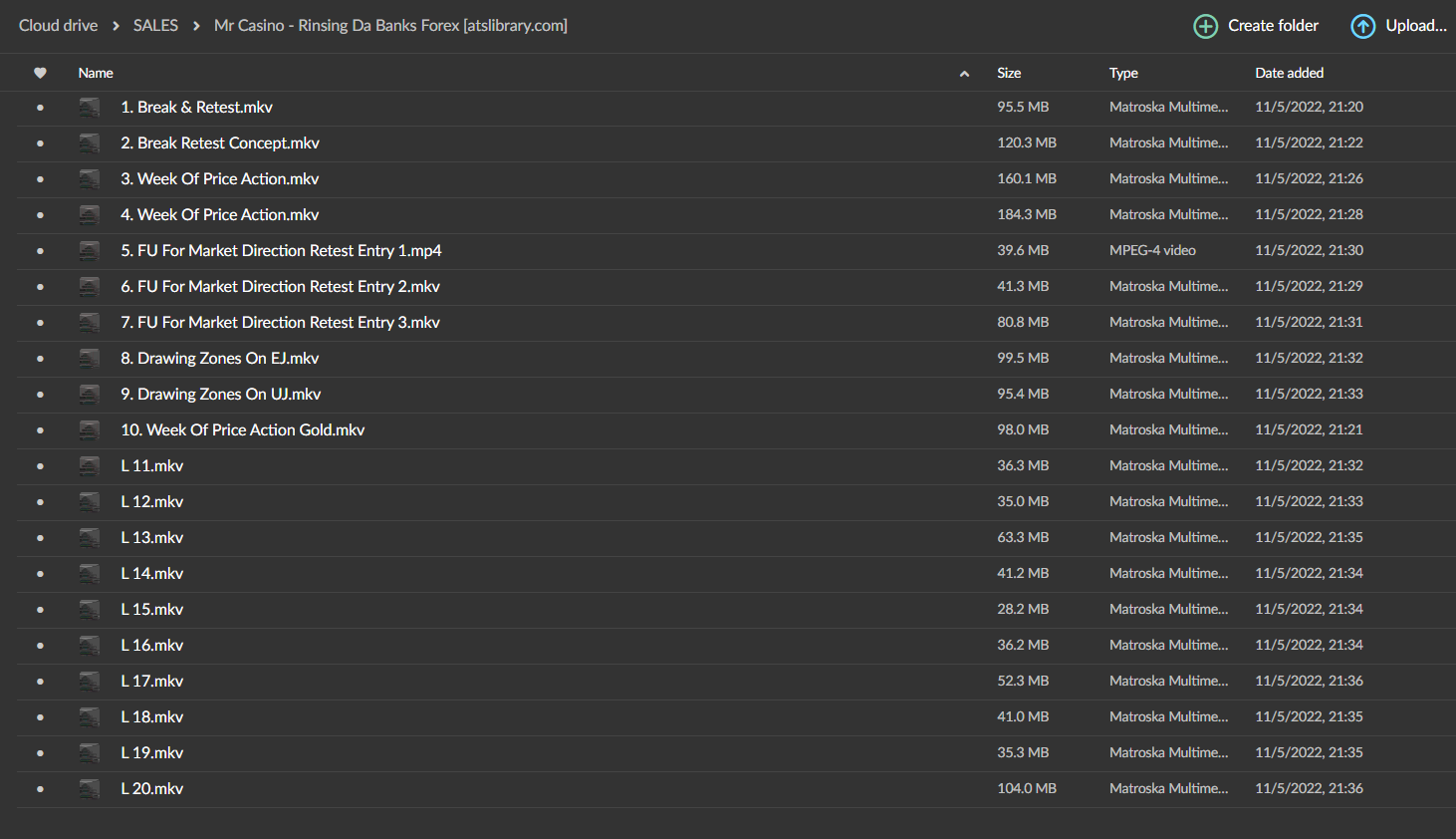Click the file icon for 8. Drawing Zones On EJ.mkv
Viewport: 1456px width, 839px height.
tap(90, 359)
